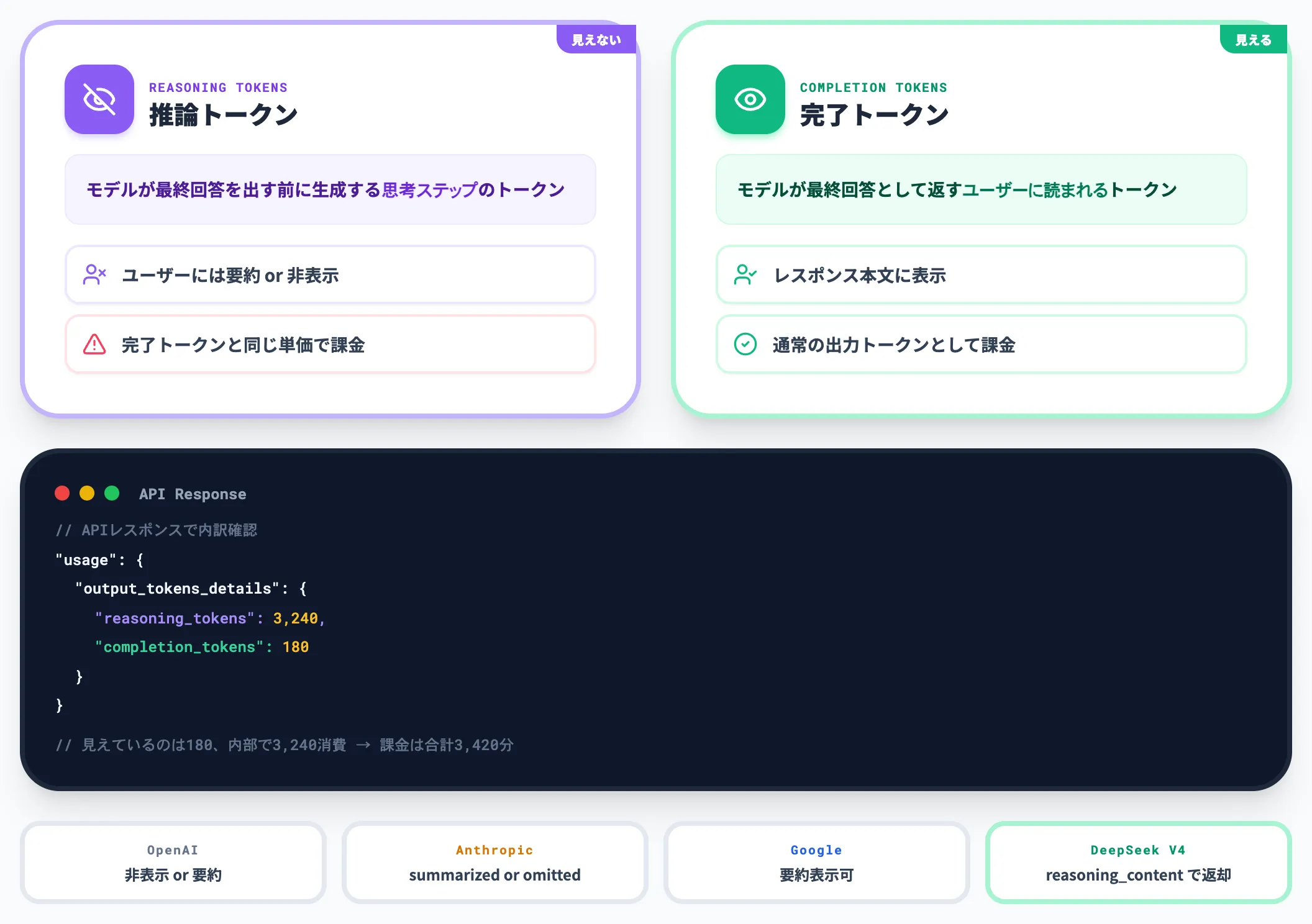The image size is (1312, 924).
Task: Click the "usage" code line
Action: (99, 559)
